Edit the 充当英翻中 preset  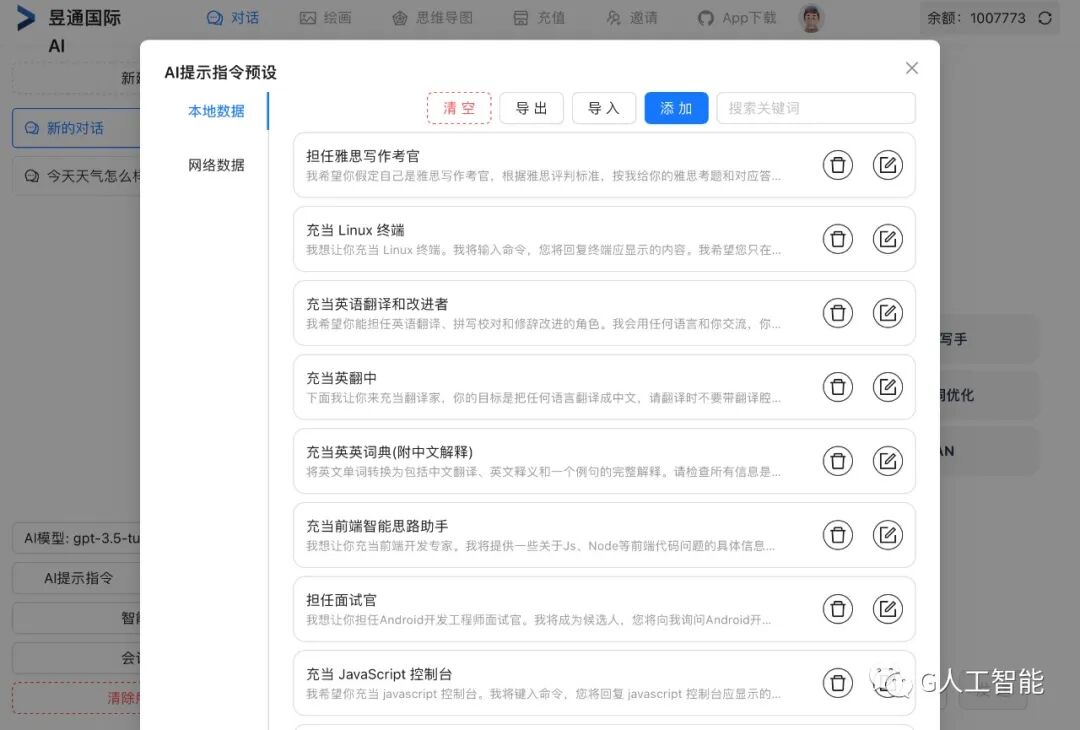[x=887, y=387]
